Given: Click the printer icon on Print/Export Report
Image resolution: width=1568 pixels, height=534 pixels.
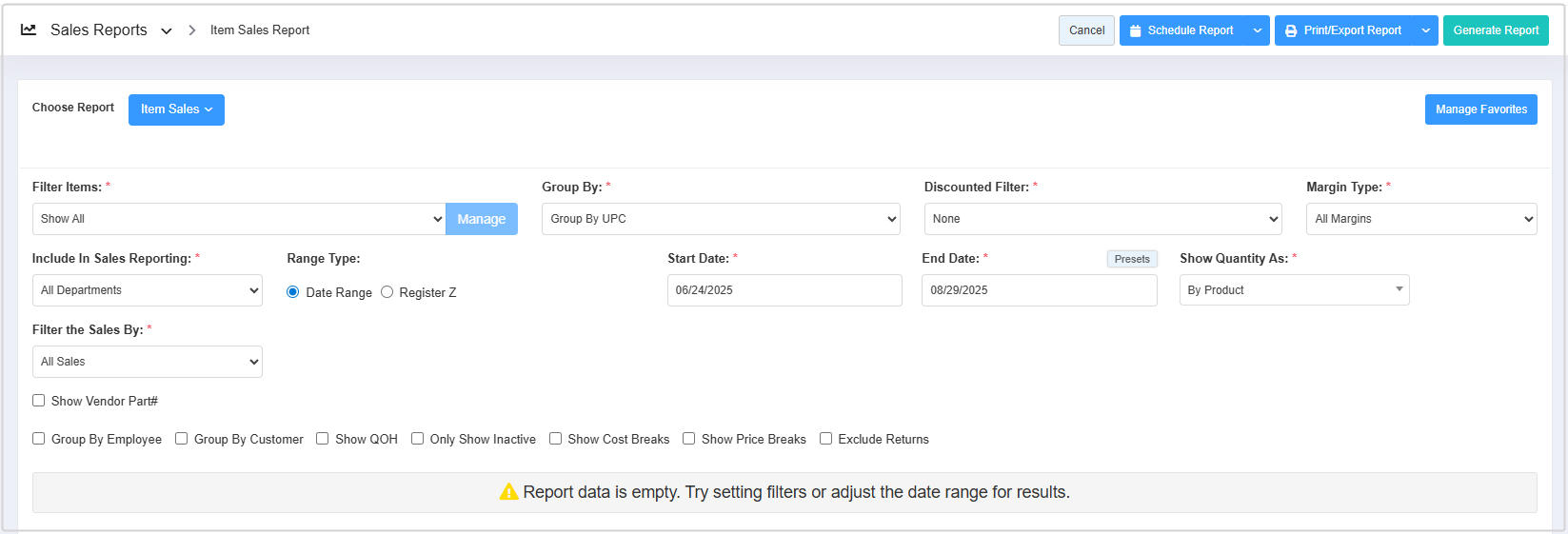Looking at the screenshot, I should coord(1291,30).
